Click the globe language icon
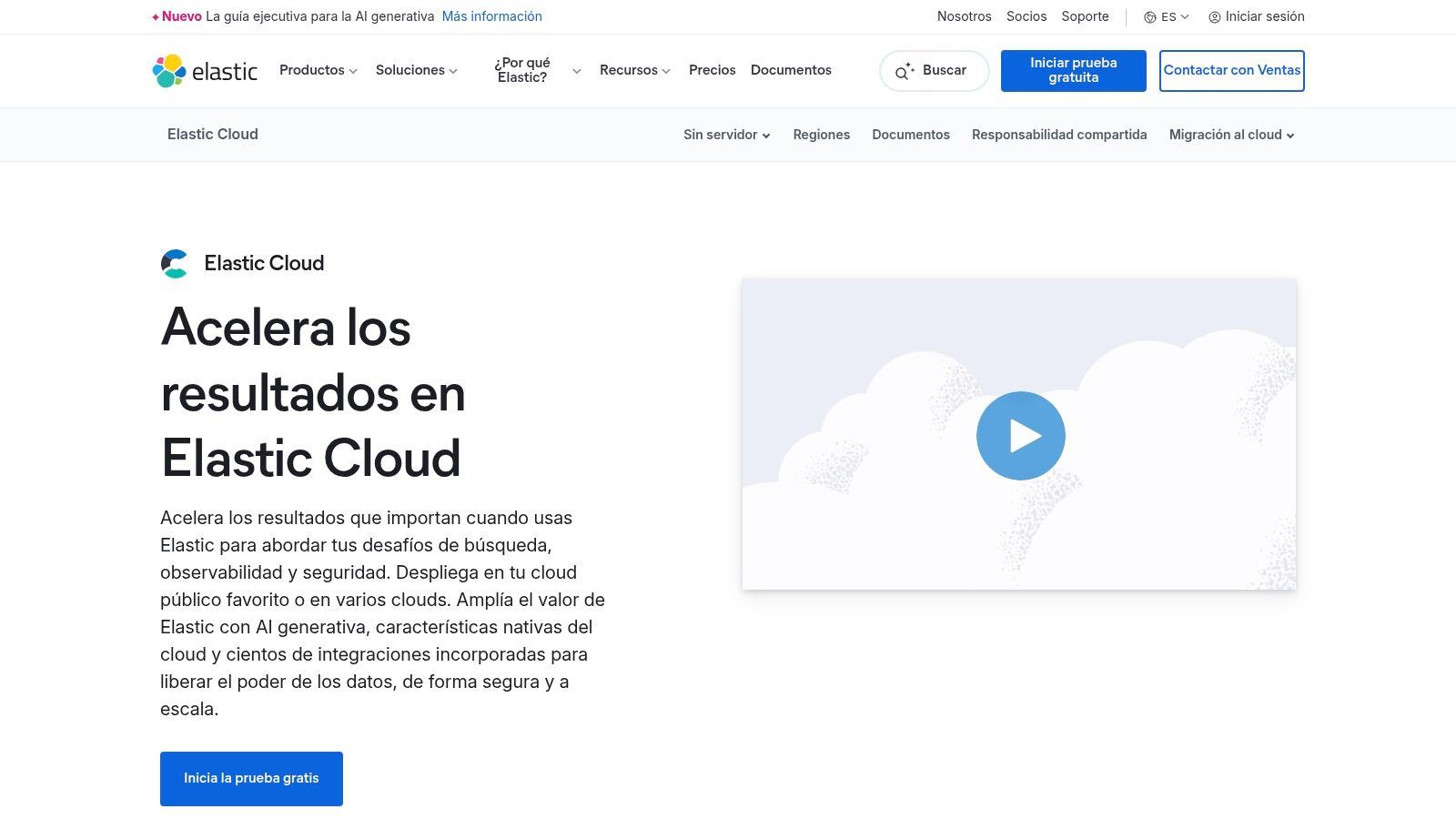The height and width of the screenshot is (819, 1456). click(1150, 17)
